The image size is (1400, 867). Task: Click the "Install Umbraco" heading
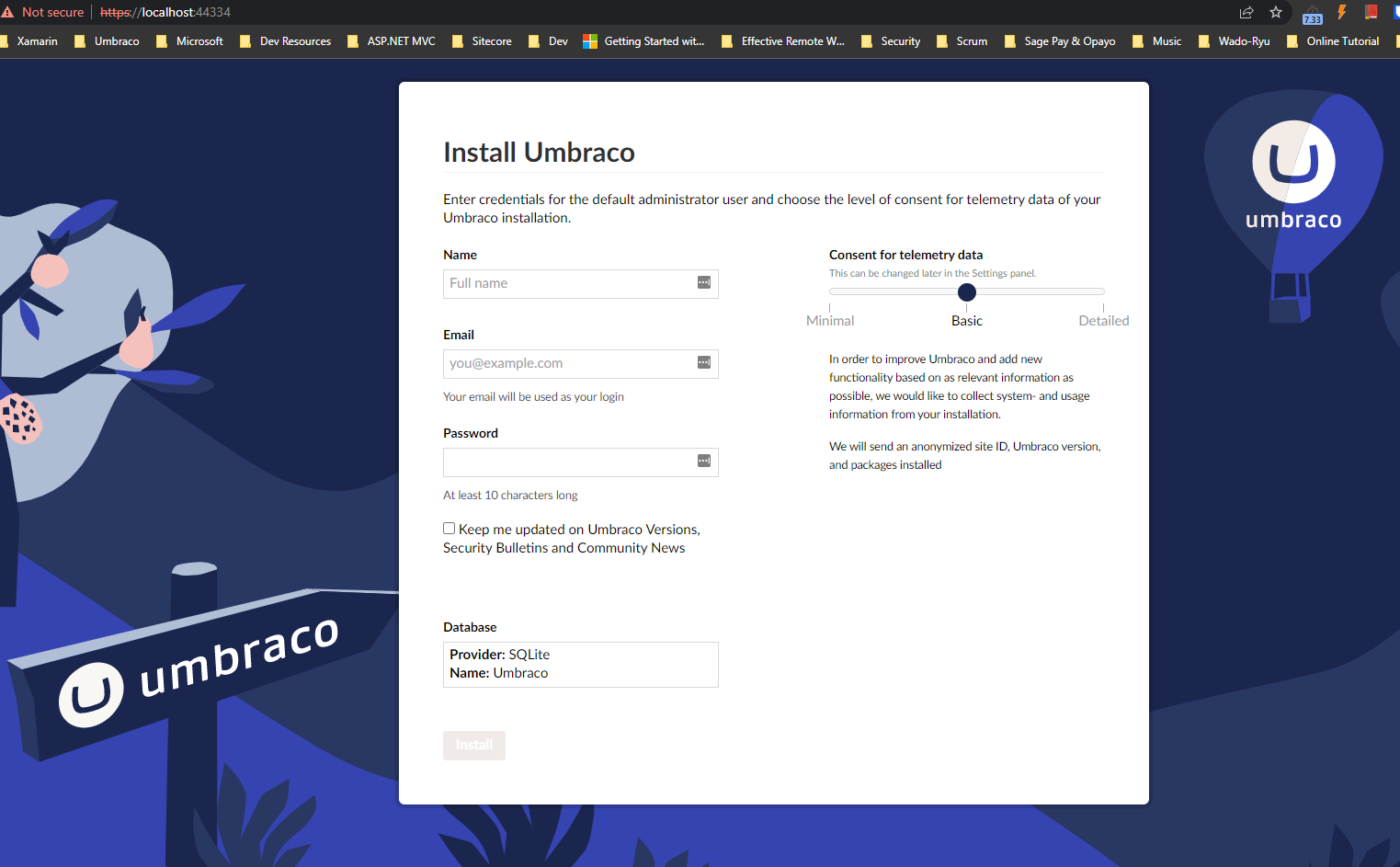click(x=539, y=152)
